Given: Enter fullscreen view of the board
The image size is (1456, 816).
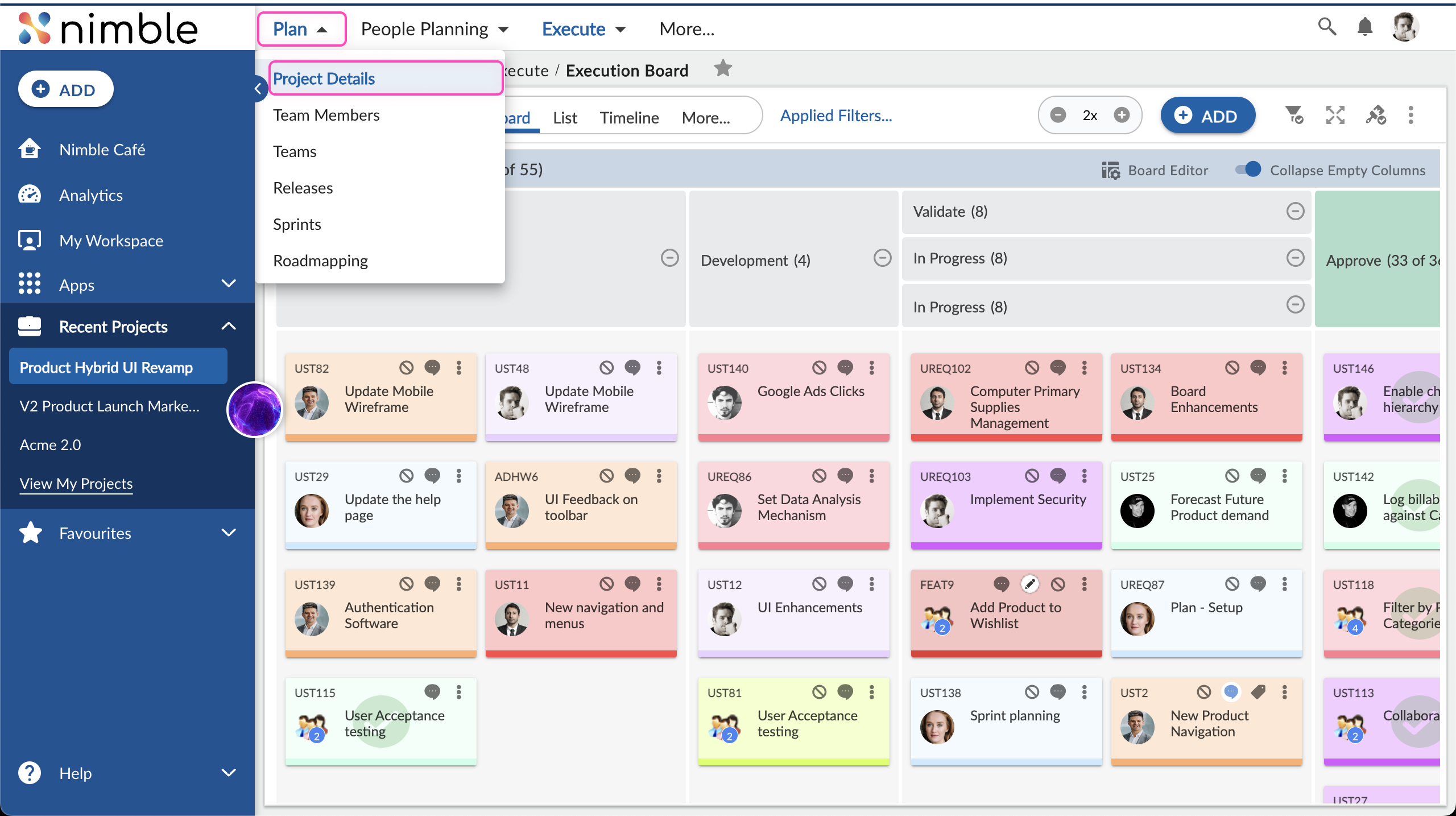Looking at the screenshot, I should (x=1336, y=116).
